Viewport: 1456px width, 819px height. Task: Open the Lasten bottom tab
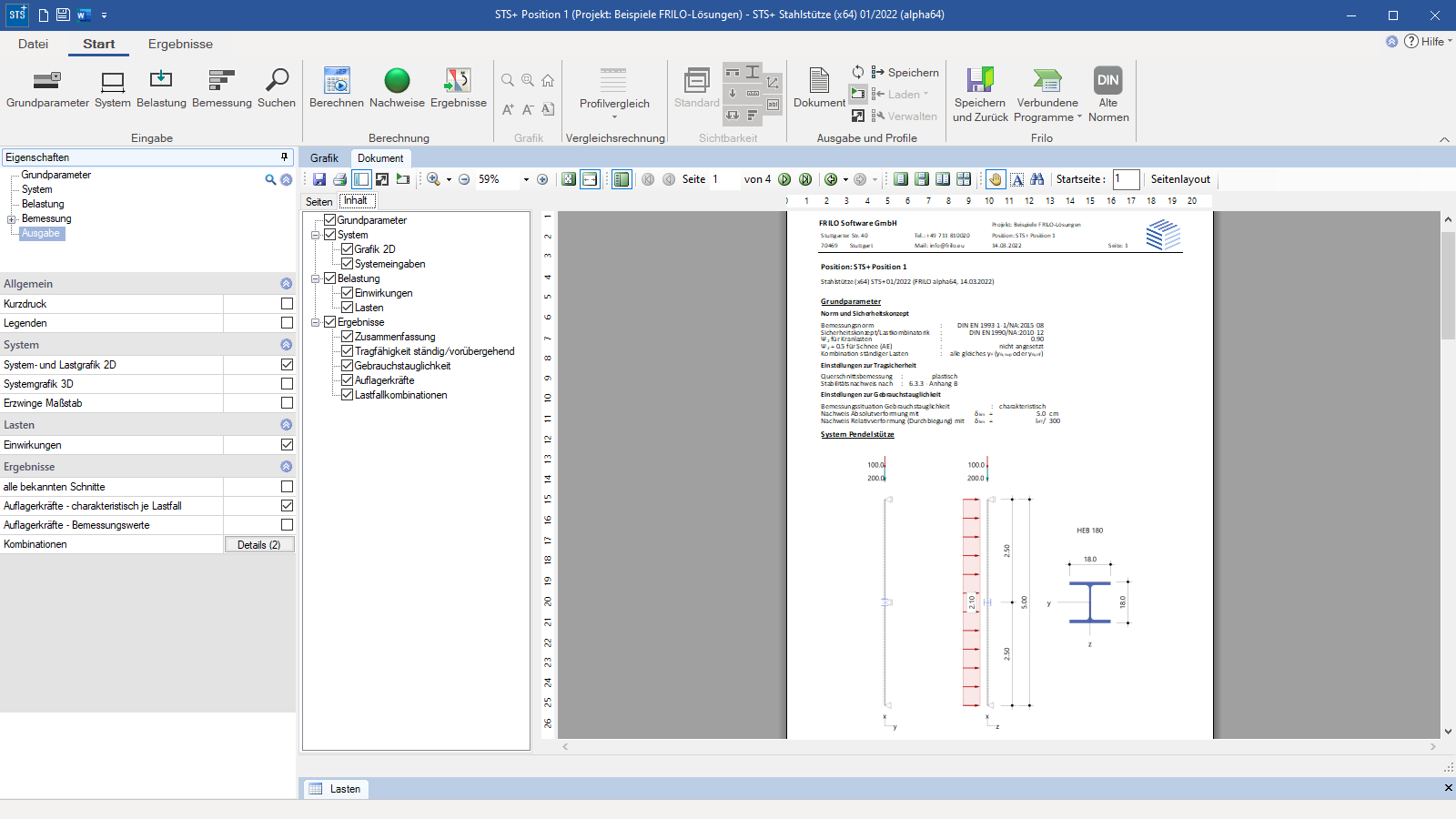click(x=335, y=789)
